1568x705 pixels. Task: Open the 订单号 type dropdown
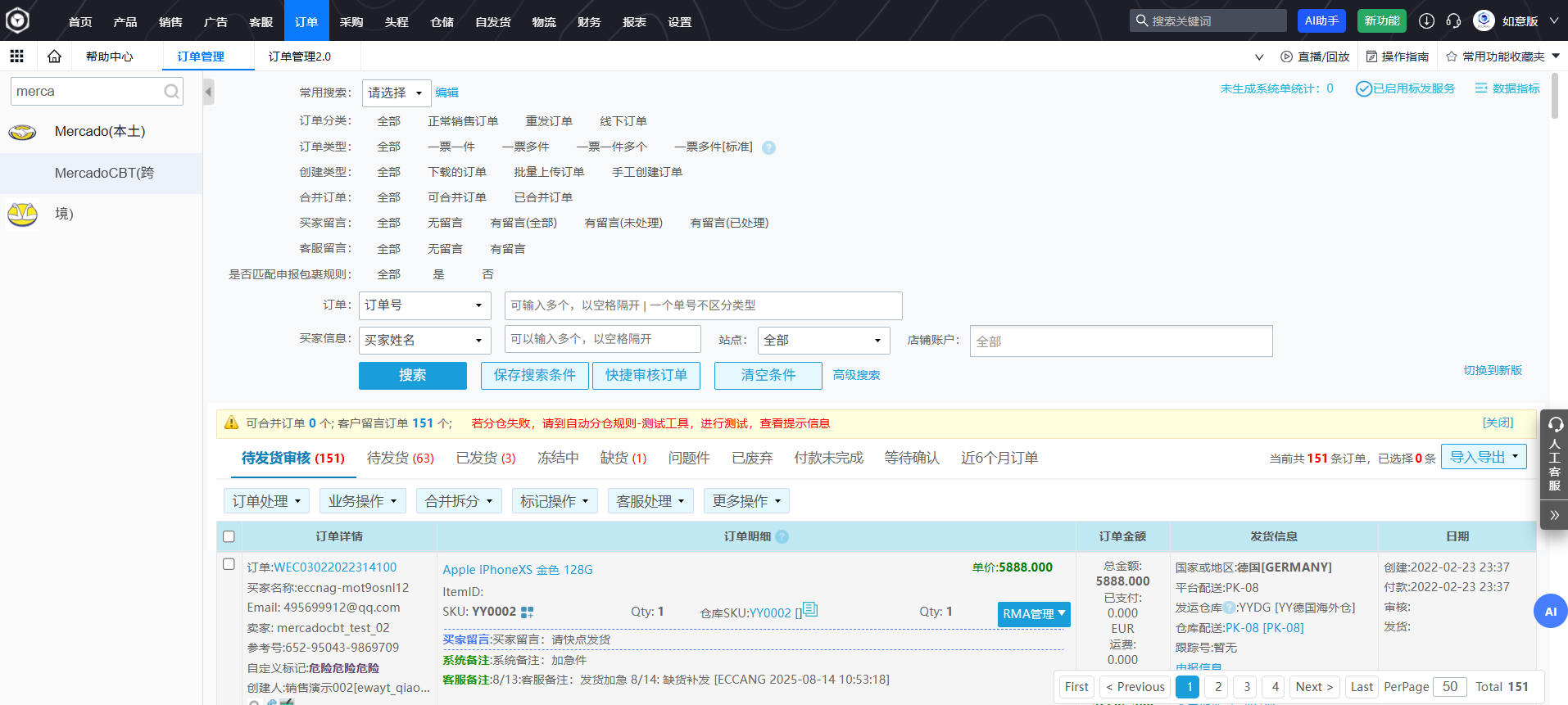424,305
